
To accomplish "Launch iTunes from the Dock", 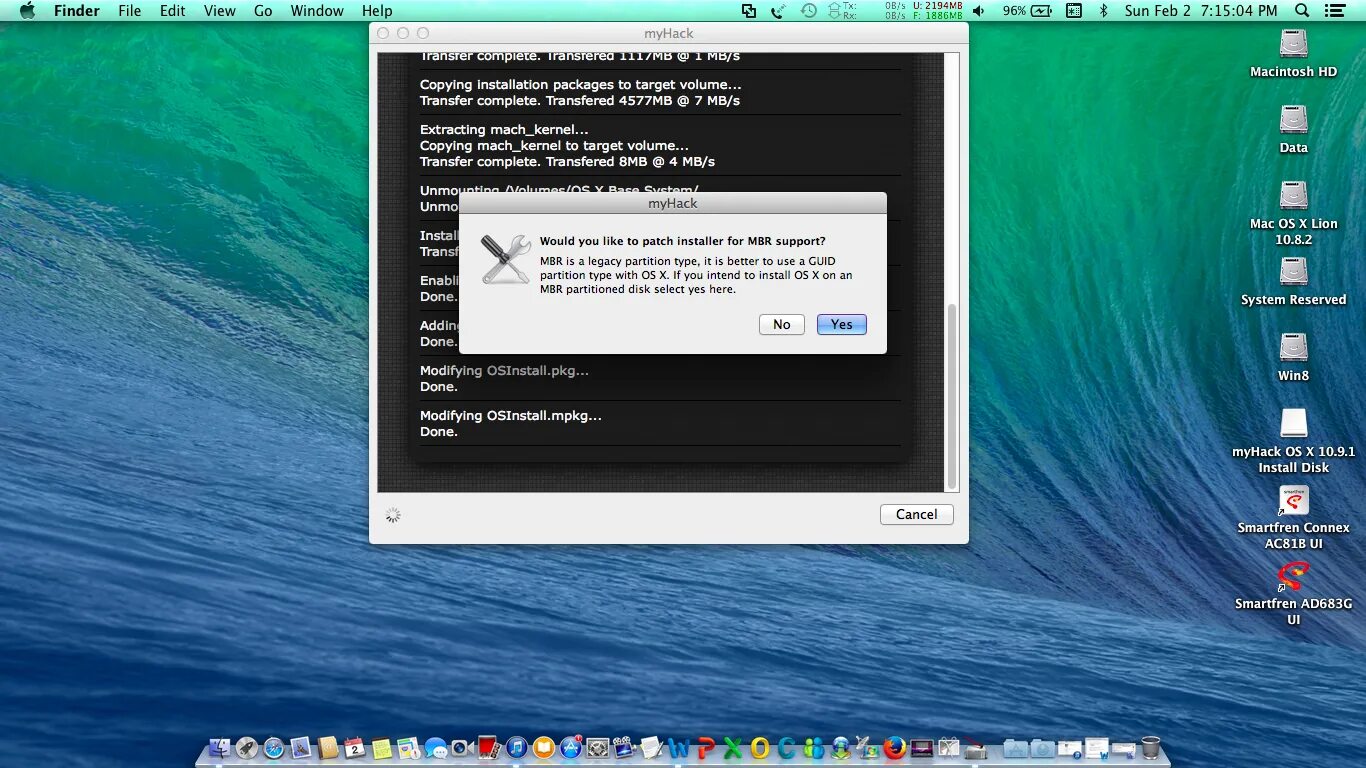I will [516, 748].
